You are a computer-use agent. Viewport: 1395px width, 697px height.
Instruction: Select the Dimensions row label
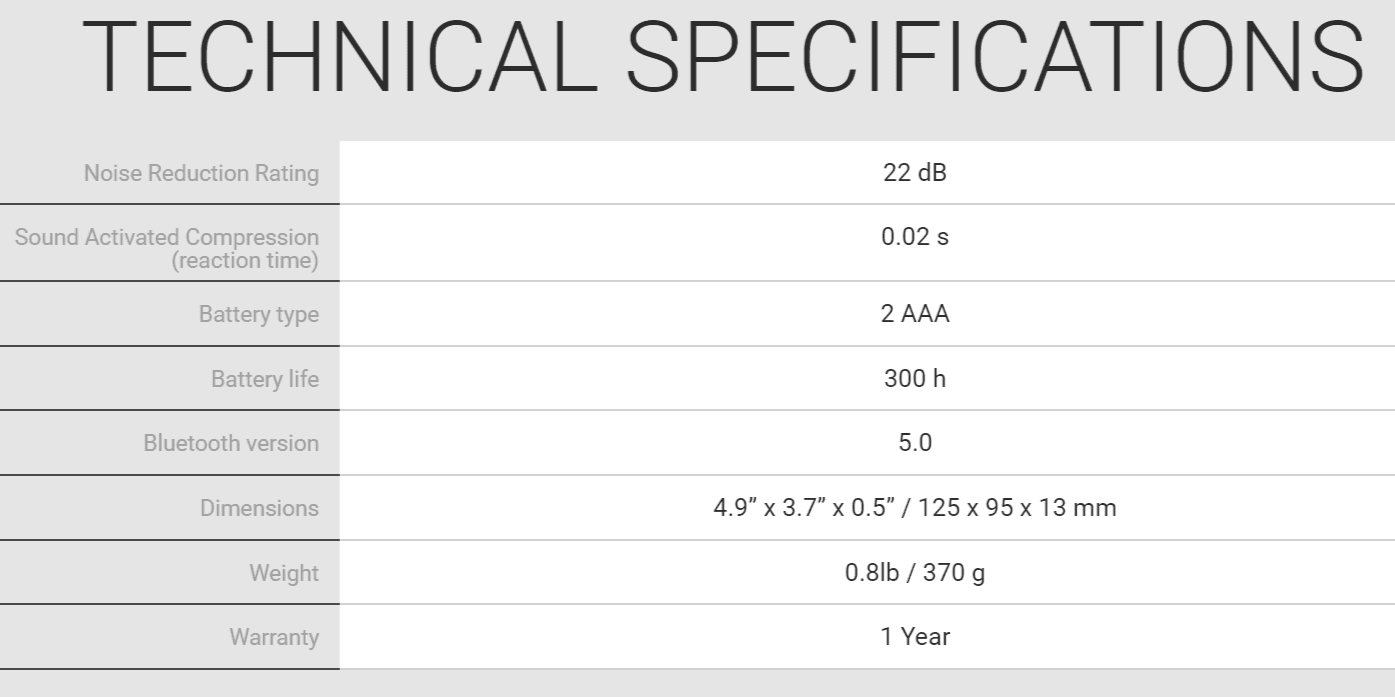[259, 508]
